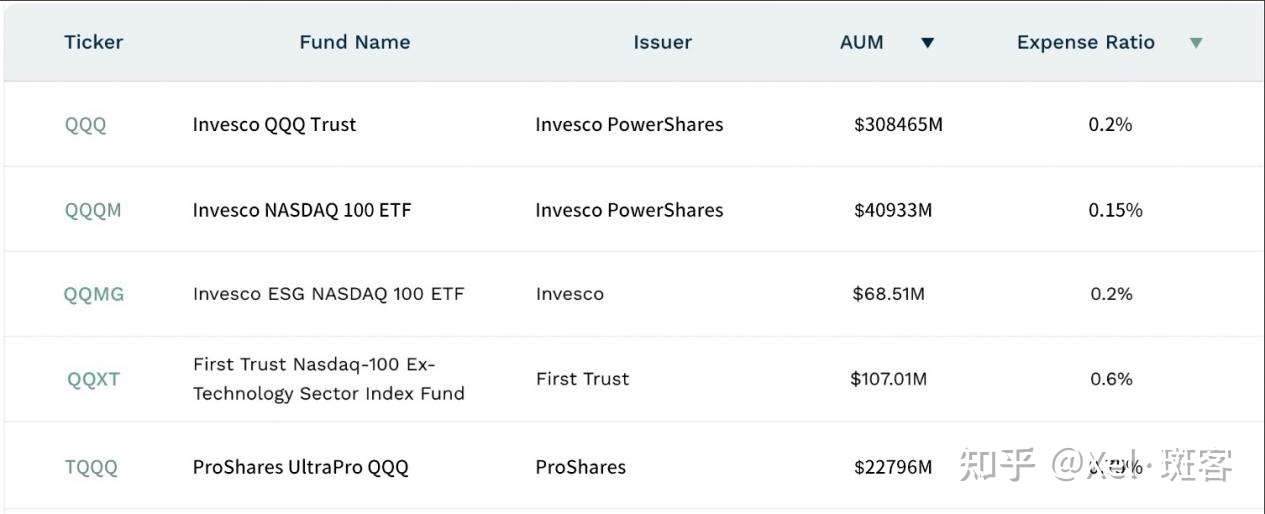The height and width of the screenshot is (514, 1265).
Task: Click the First Trust issuer cell
Action: [583, 379]
